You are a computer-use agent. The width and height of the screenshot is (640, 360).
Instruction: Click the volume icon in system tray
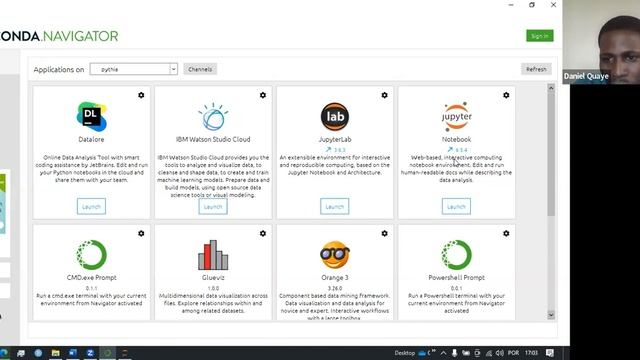[x=500, y=353]
